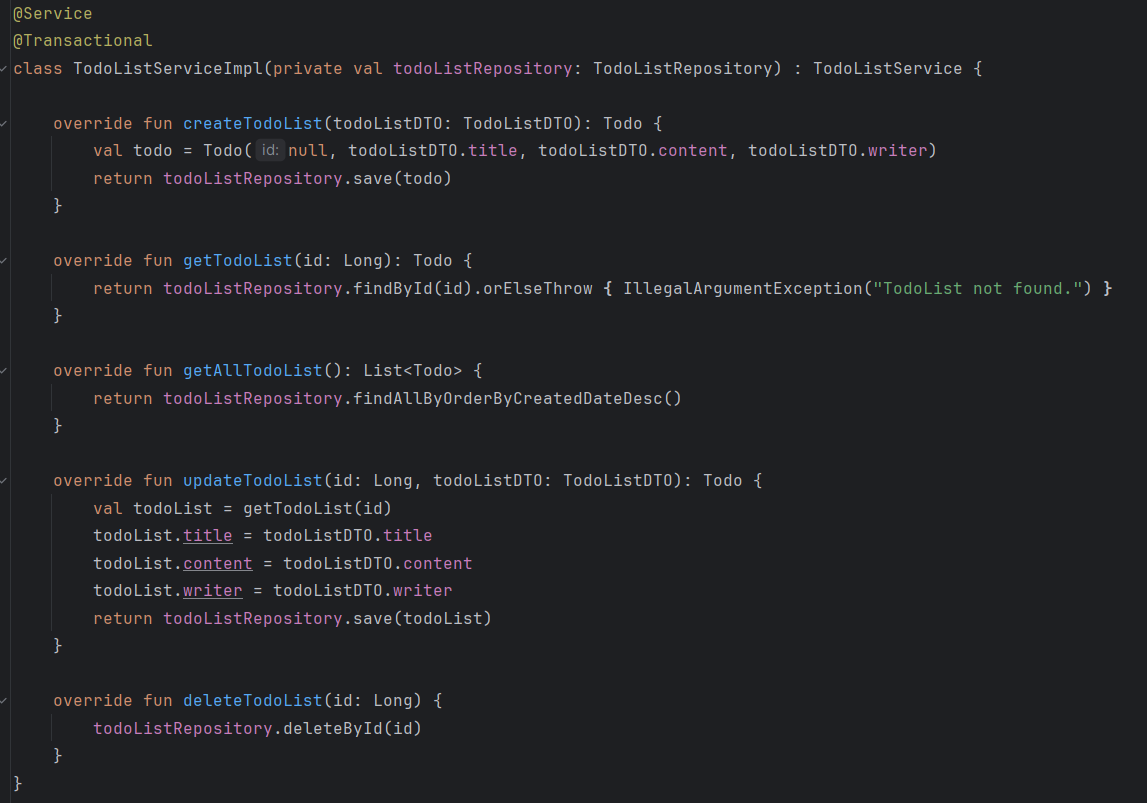Collapse the deleteTodoList function block
This screenshot has height=803, width=1147.
(x=5, y=700)
